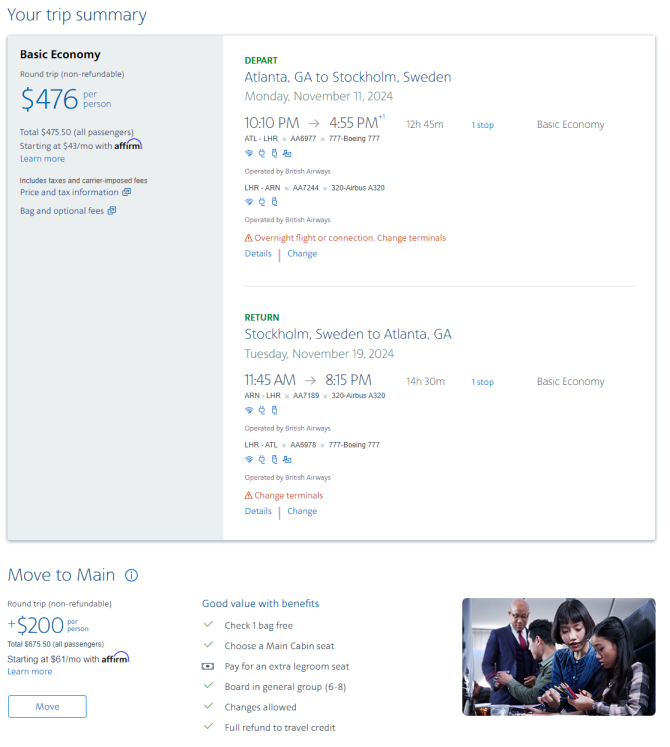670x747 pixels.
Task: Click the 10:10 PM departure time
Action: tap(272, 123)
